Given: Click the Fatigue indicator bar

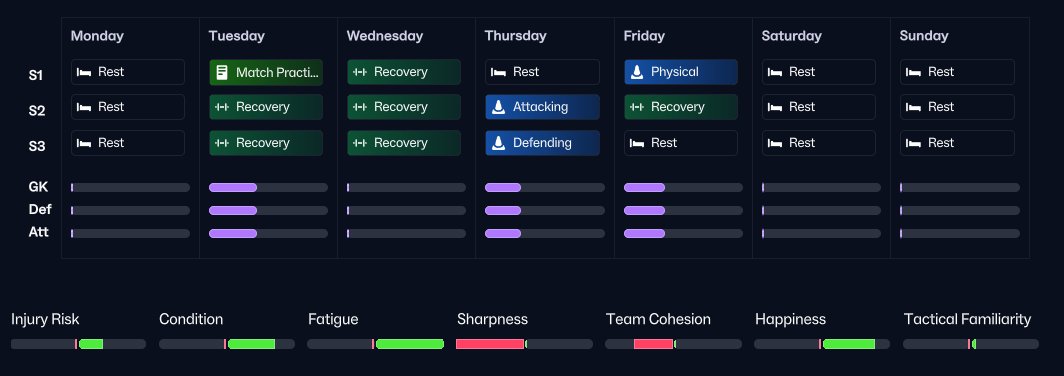Looking at the screenshot, I should [375, 344].
